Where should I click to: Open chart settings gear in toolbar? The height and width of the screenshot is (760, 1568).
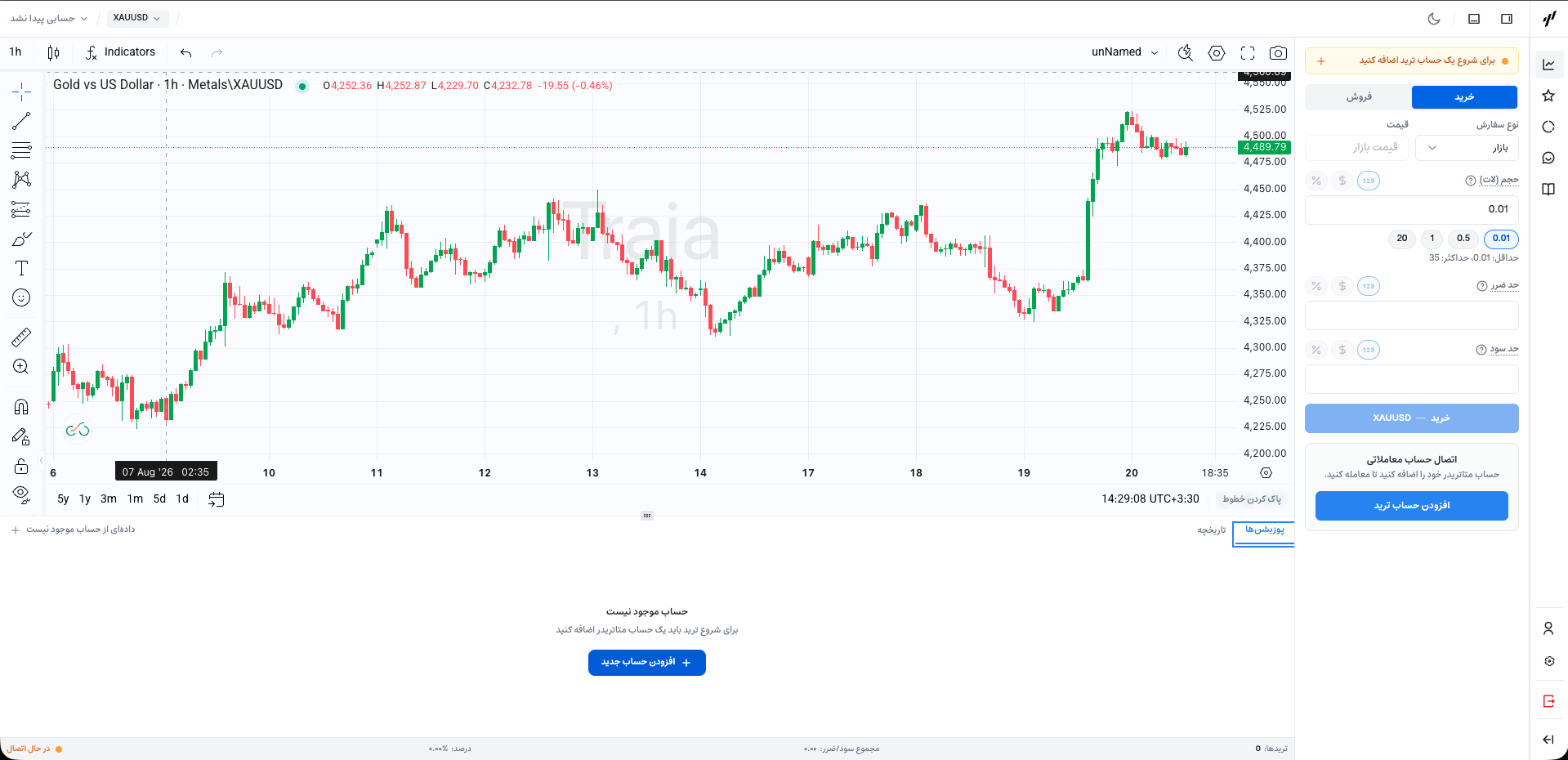pyautogui.click(x=1217, y=52)
